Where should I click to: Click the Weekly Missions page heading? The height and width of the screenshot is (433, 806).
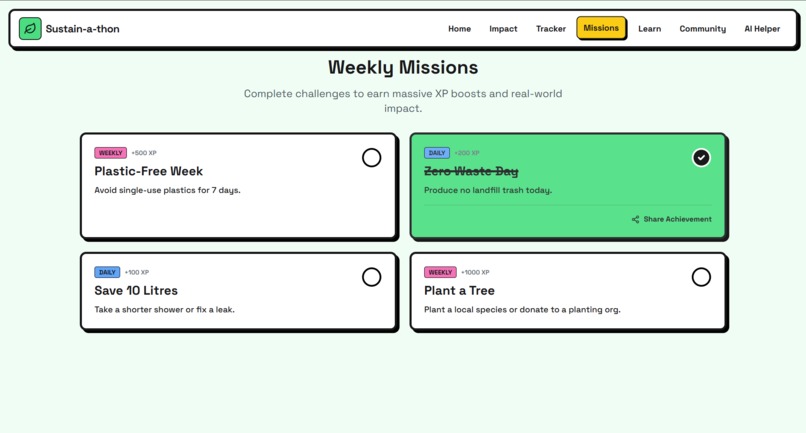pyautogui.click(x=403, y=67)
